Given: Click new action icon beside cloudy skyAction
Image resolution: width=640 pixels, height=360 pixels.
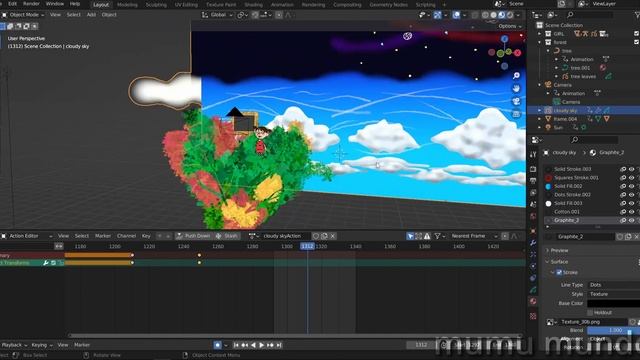Looking at the screenshot, I should [x=324, y=236].
